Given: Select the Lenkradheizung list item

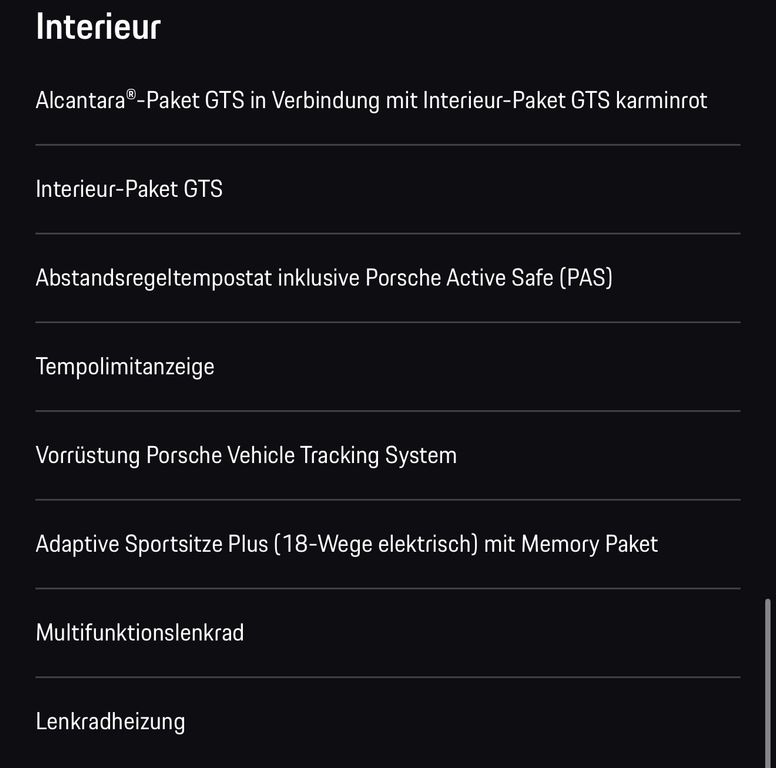Looking at the screenshot, I should tap(110, 722).
